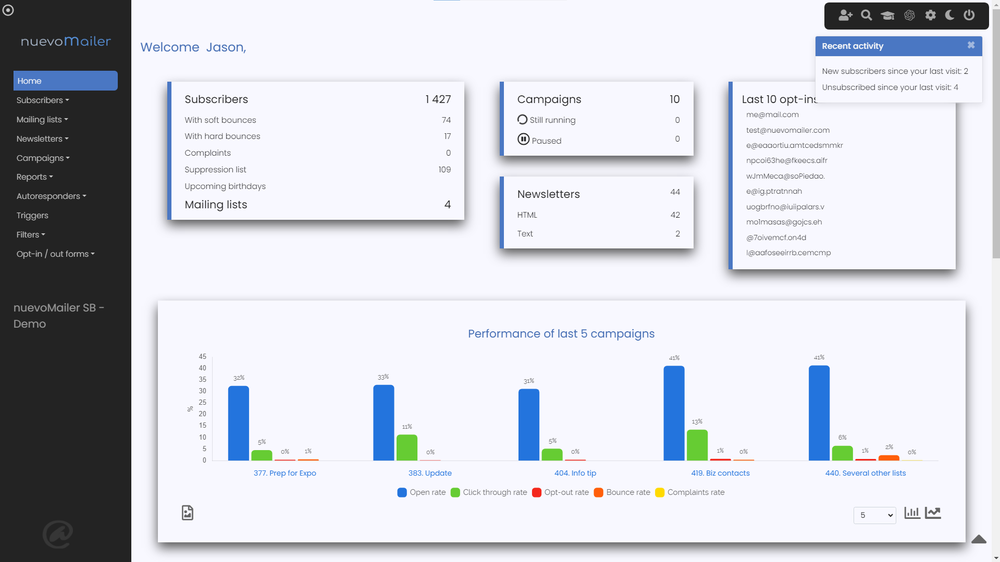Switch chart to bar graph view icon
Viewport: 1000px width, 562px height.
coord(912,513)
